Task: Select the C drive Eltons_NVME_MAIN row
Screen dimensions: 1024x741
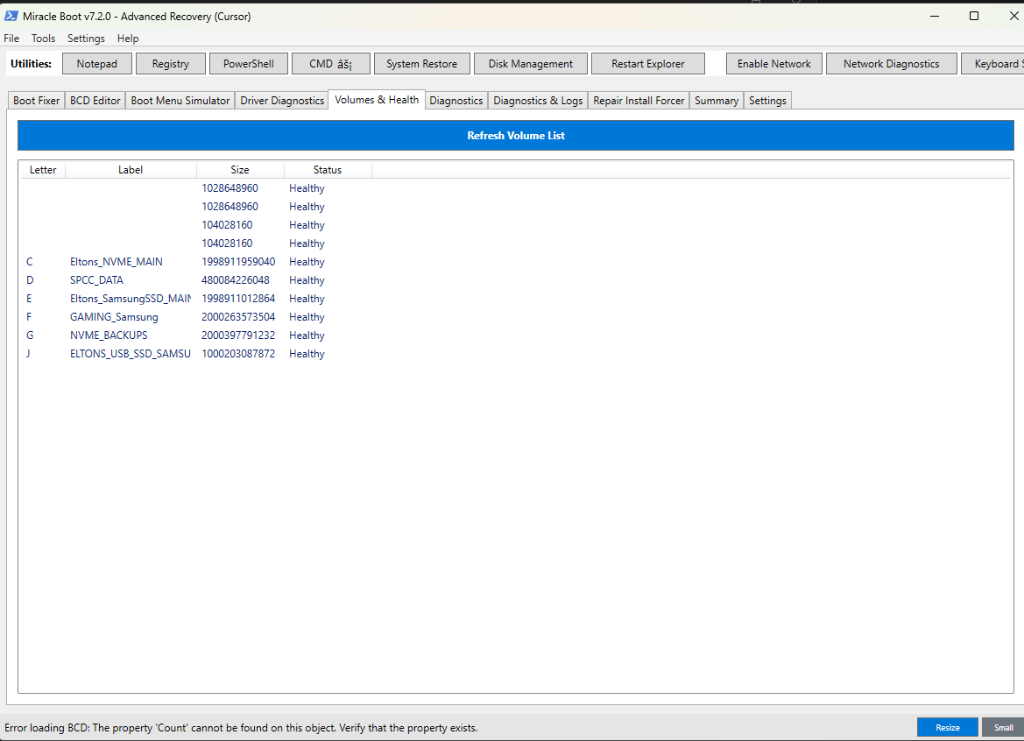Action: (x=116, y=262)
